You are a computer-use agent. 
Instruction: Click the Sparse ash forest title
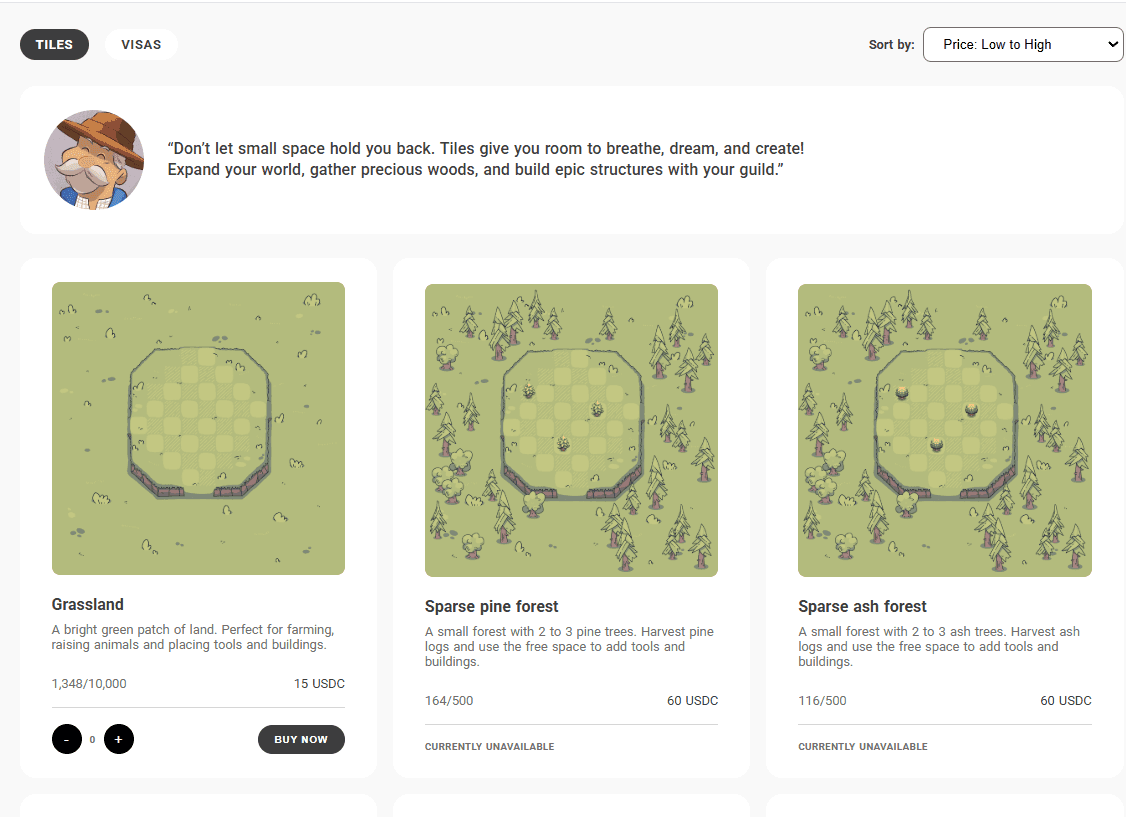(x=862, y=606)
